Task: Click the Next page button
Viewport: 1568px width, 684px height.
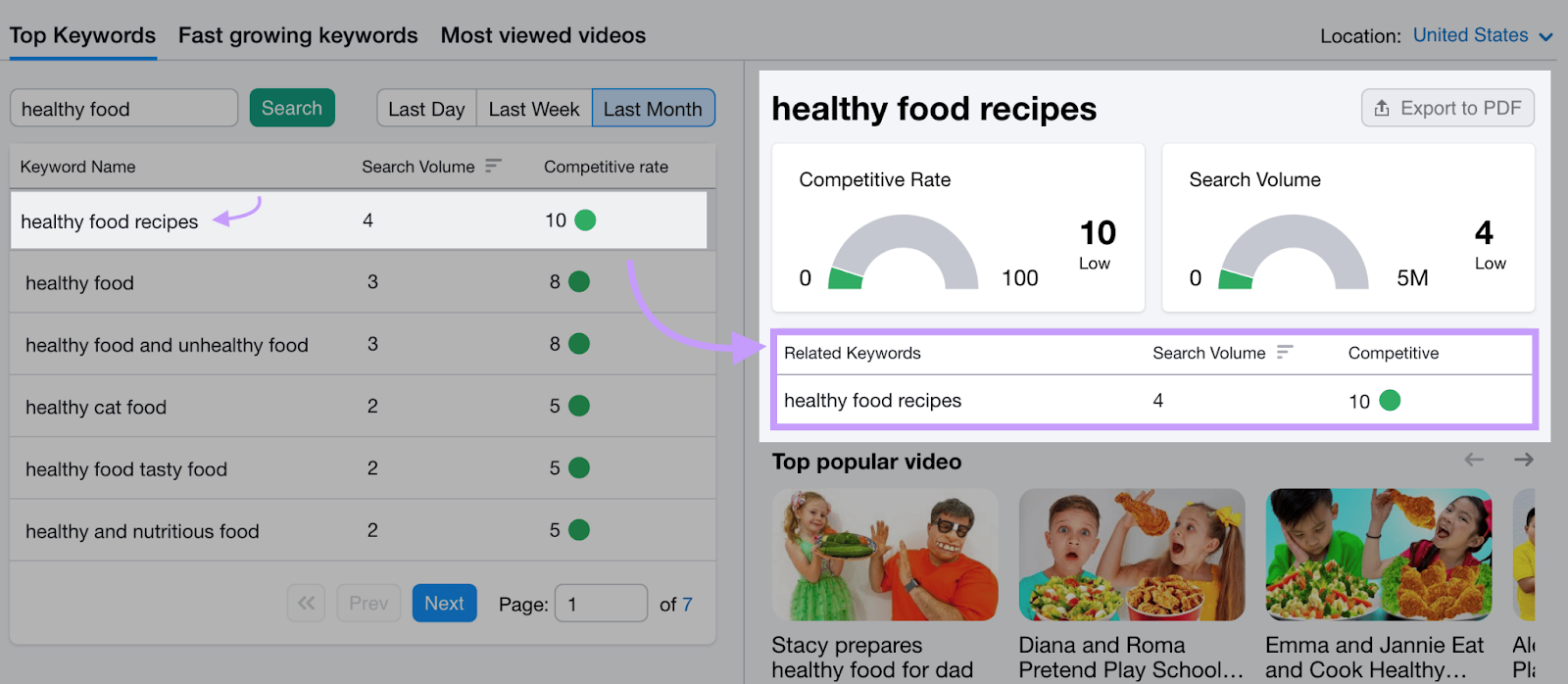Action: [x=444, y=604]
